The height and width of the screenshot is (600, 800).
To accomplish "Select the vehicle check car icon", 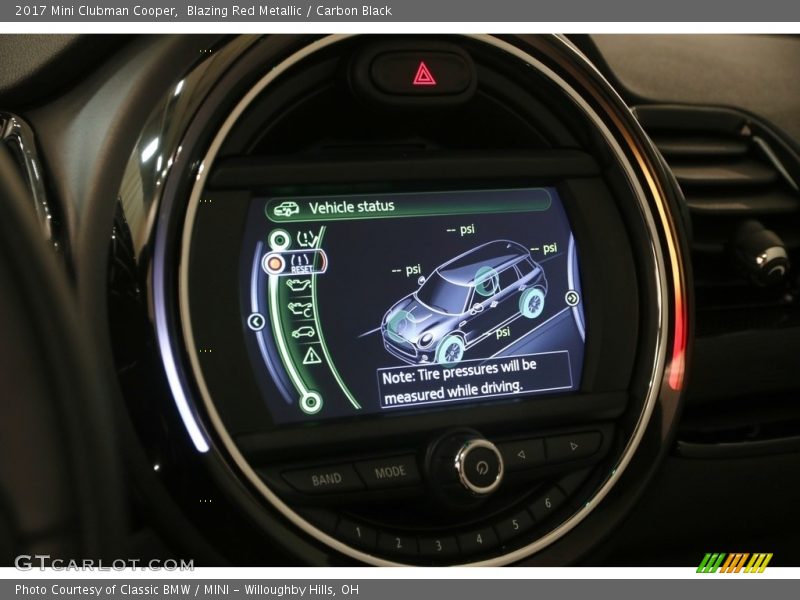I will click(303, 333).
